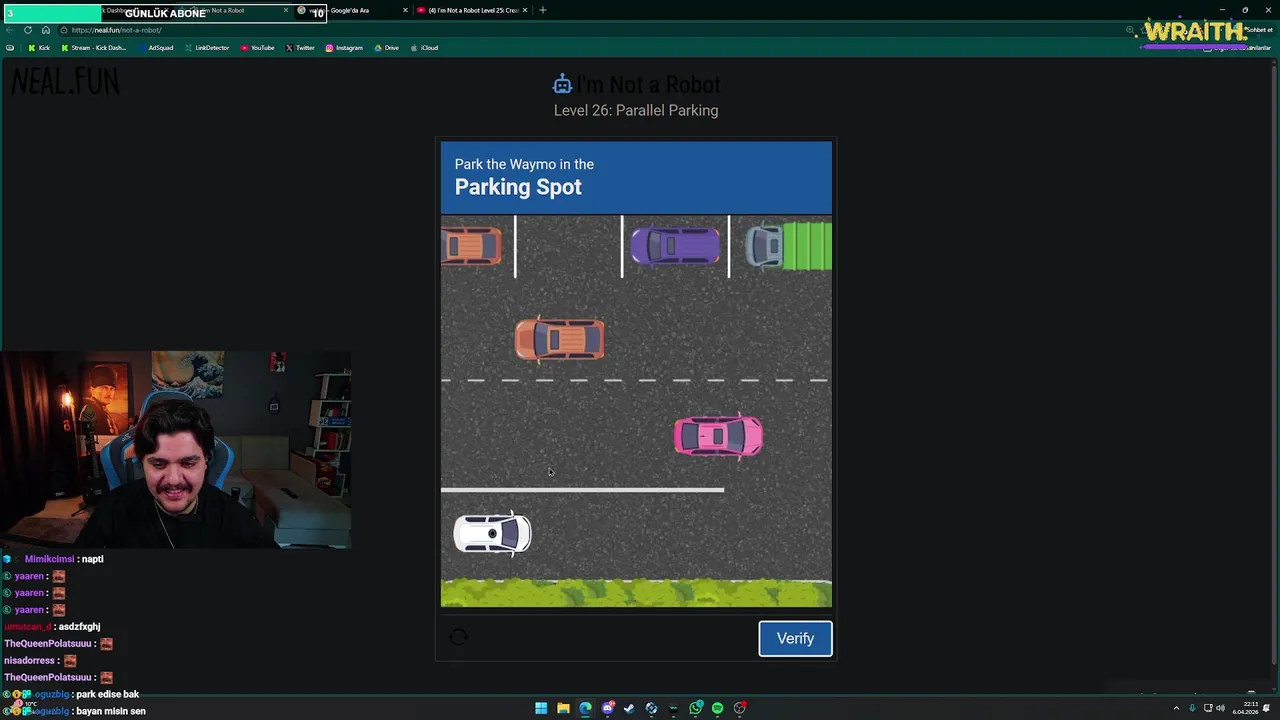Screen dimensions: 1280x720
Task: Open the Kick bookmark
Action: 39,48
